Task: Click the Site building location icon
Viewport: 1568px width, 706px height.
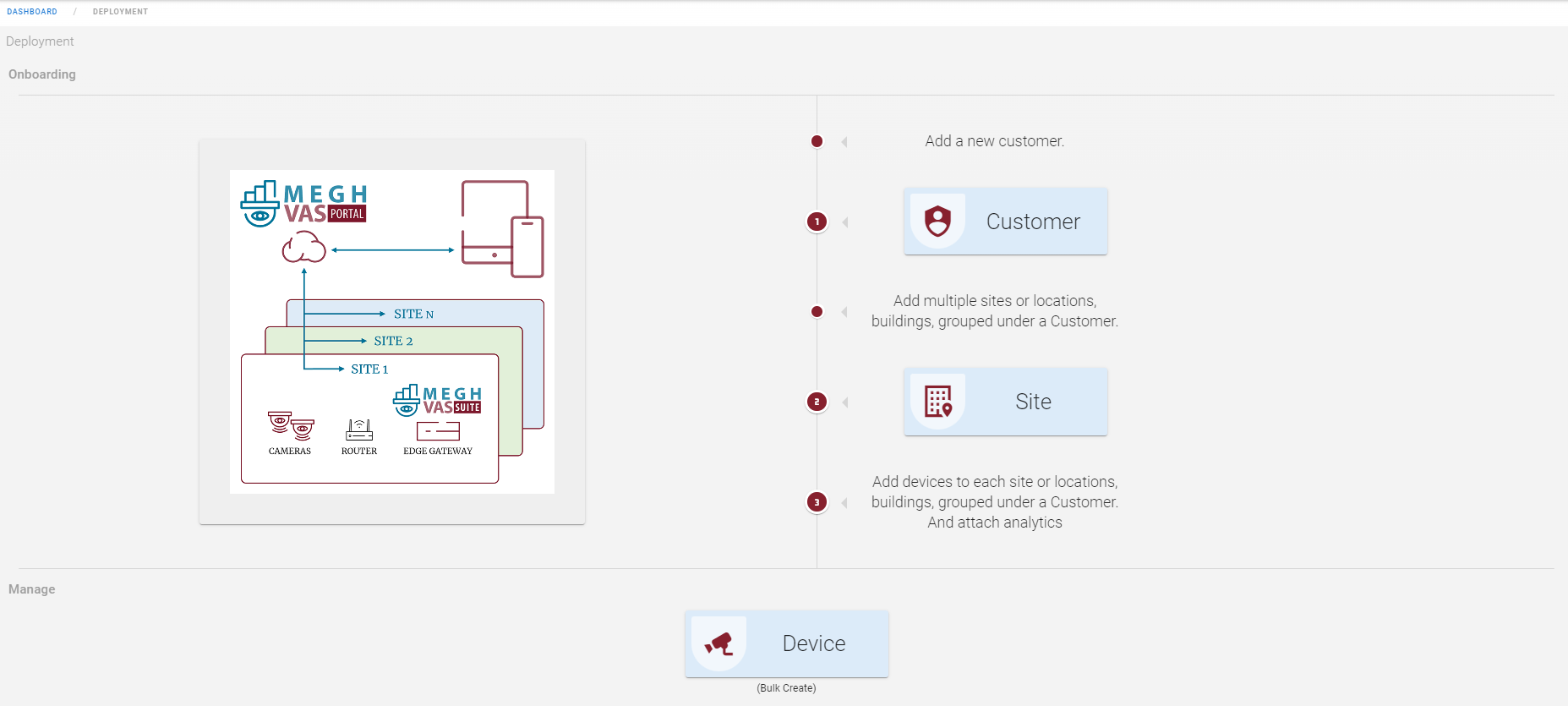Action: (x=937, y=402)
